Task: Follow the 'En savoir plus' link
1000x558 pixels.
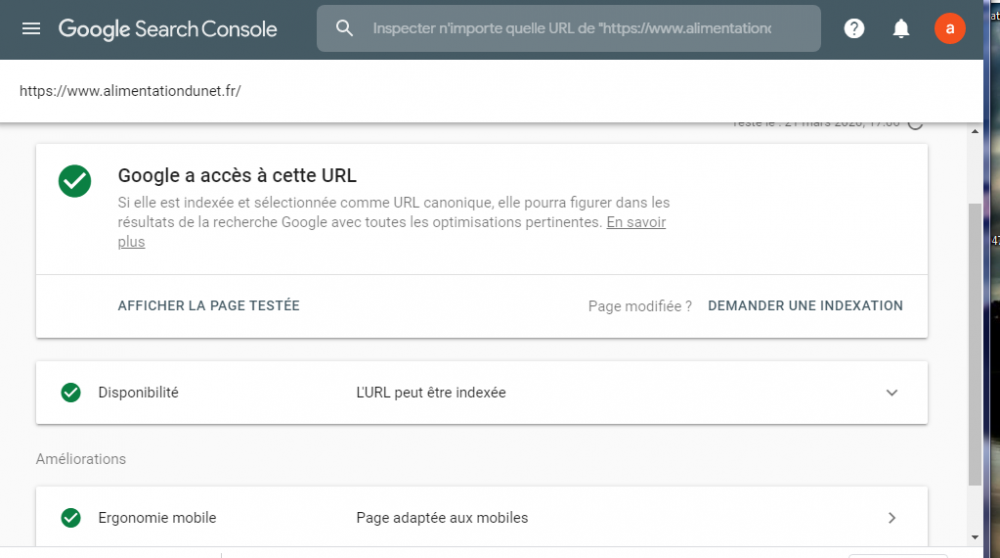Action: [x=635, y=223]
